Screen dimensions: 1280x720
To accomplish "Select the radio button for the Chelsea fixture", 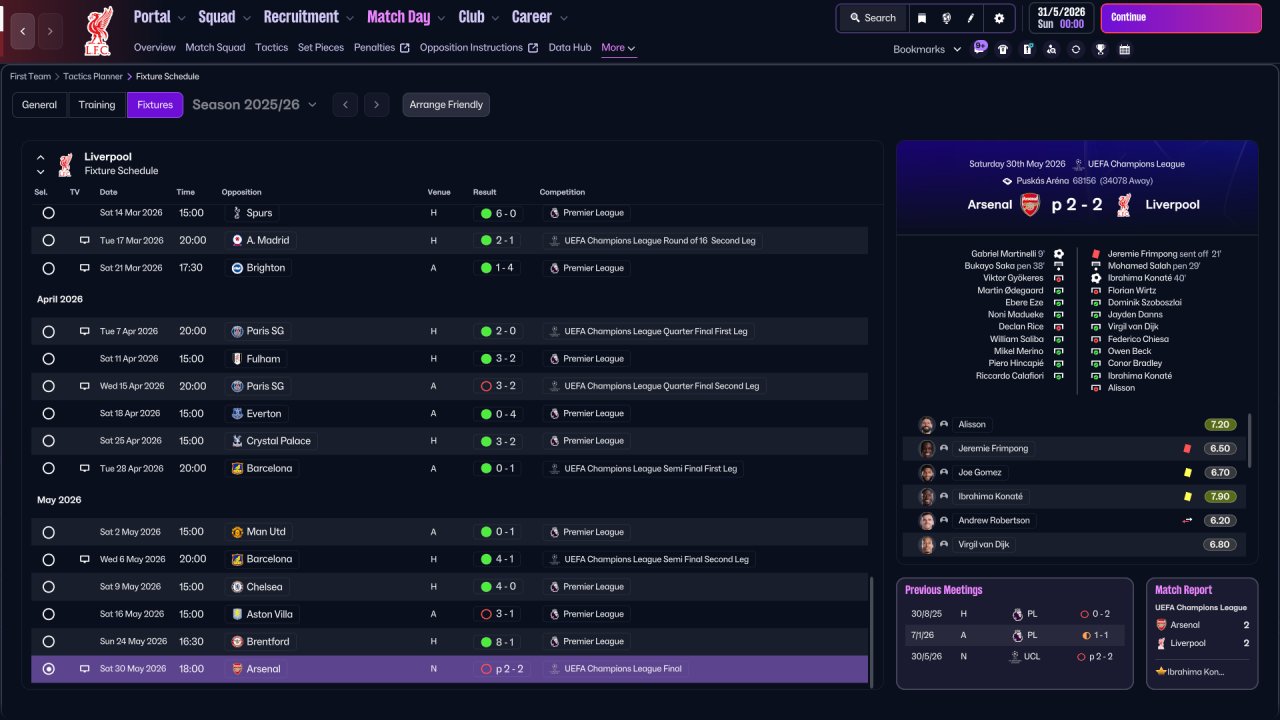I will 48,587.
